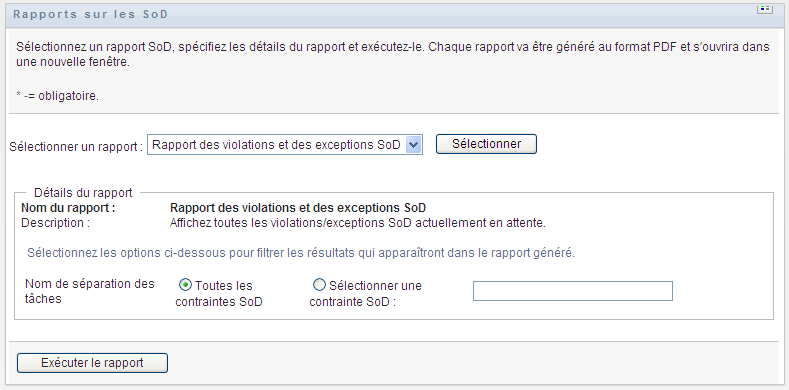Click the 'Rapports sur les SoD' panel title
The width and height of the screenshot is (789, 390).
91,15
